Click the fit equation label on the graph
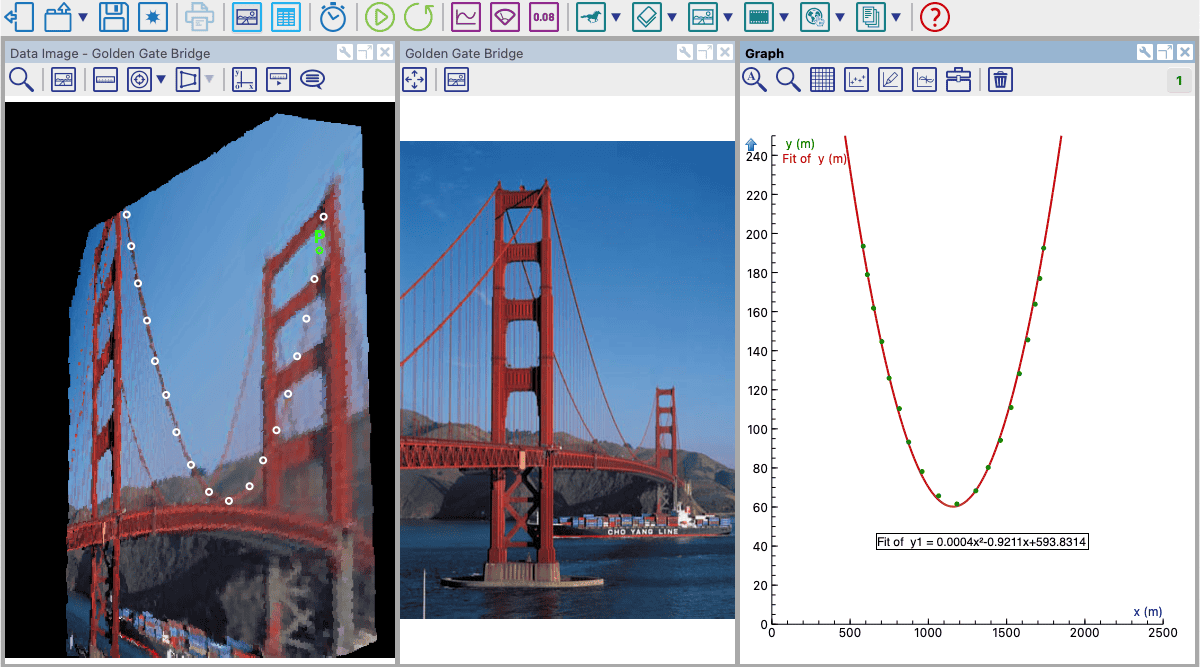 pyautogui.click(x=981, y=542)
